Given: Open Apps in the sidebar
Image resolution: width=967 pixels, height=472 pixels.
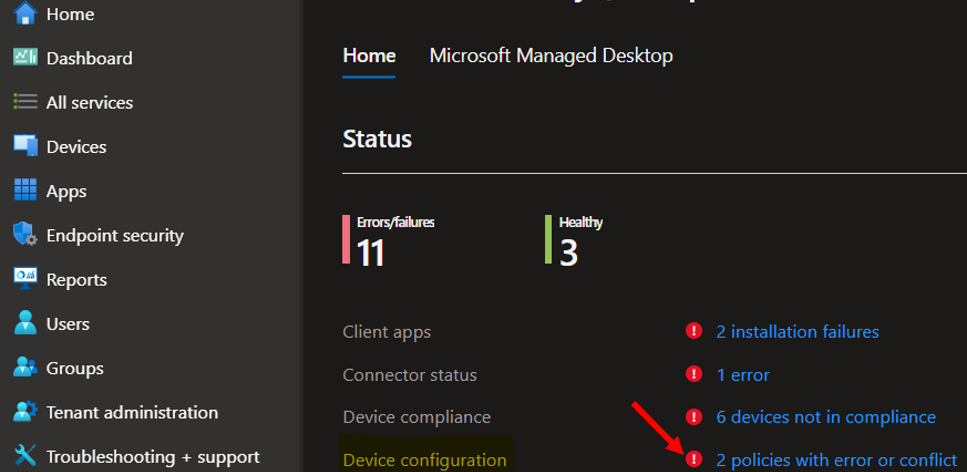Looking at the screenshot, I should [66, 191].
